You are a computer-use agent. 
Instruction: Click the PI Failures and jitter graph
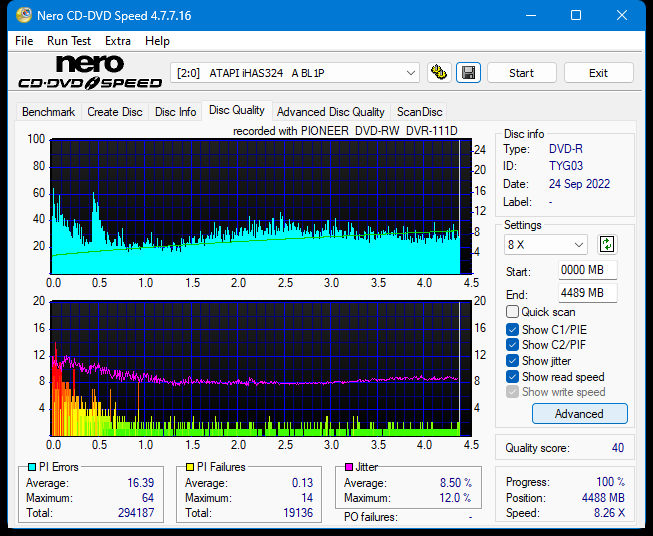click(261, 369)
